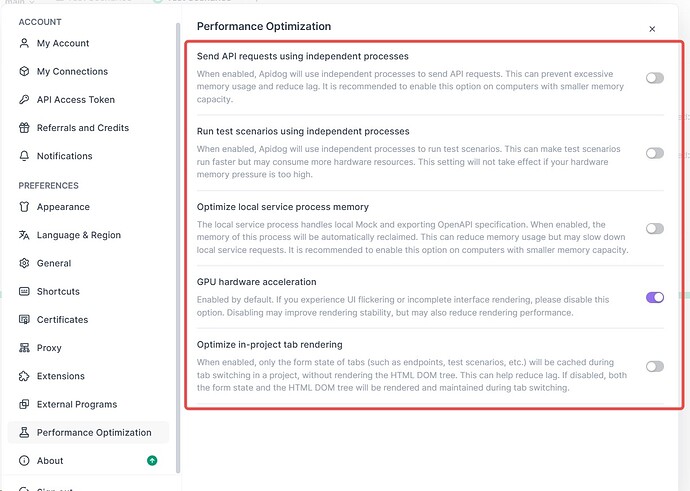Click the Notifications bell icon
Image resolution: width=690 pixels, height=491 pixels.
(x=24, y=156)
